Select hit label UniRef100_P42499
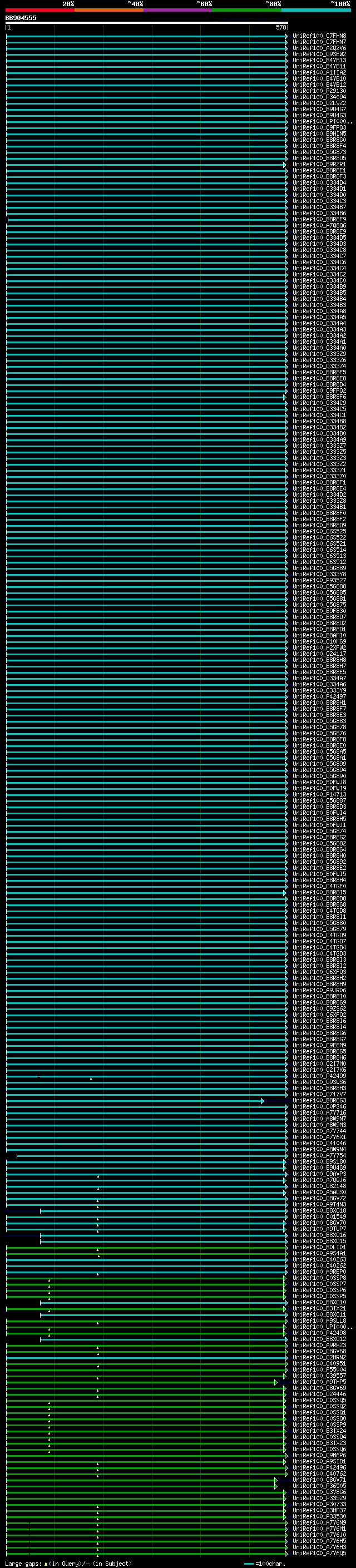The height and width of the screenshot is (1568, 356). [319, 1076]
